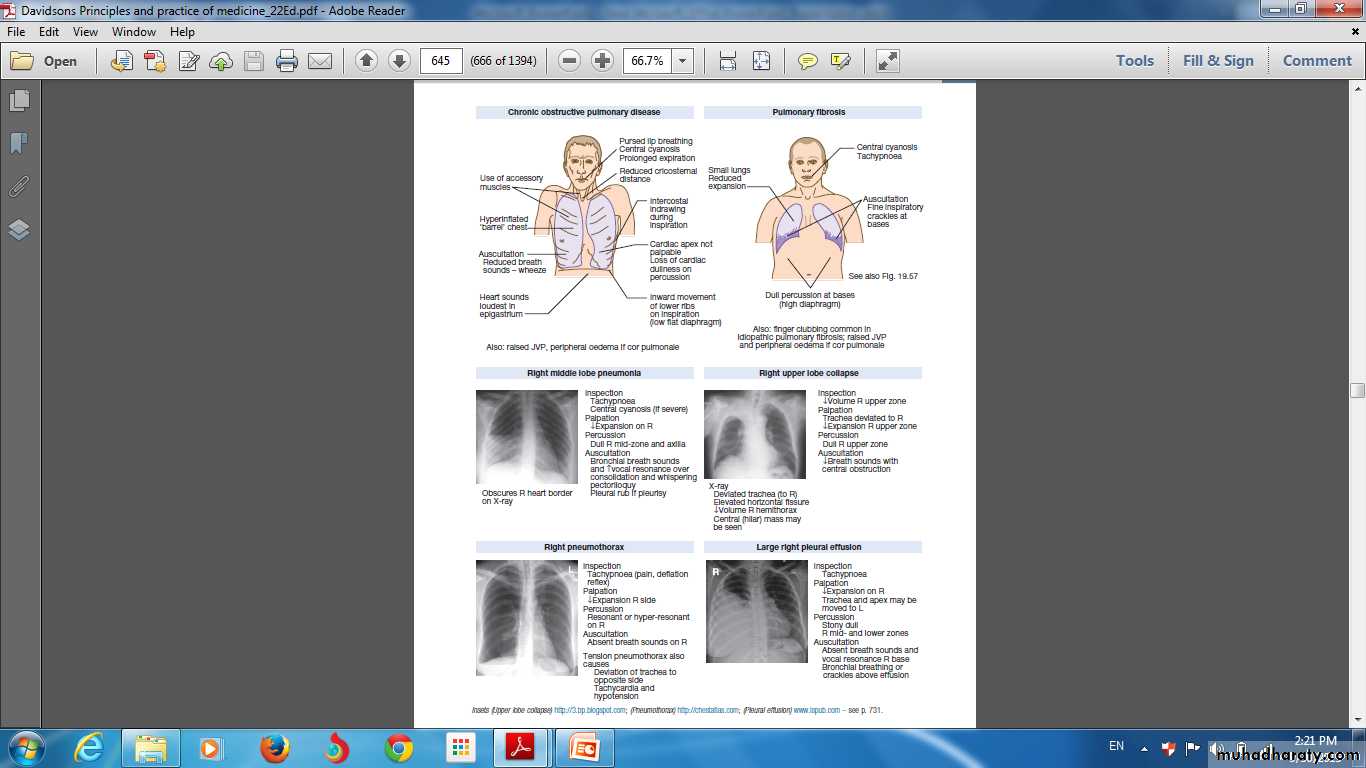
Task: Open the Page Thumbnails panel
Action: tap(19, 101)
